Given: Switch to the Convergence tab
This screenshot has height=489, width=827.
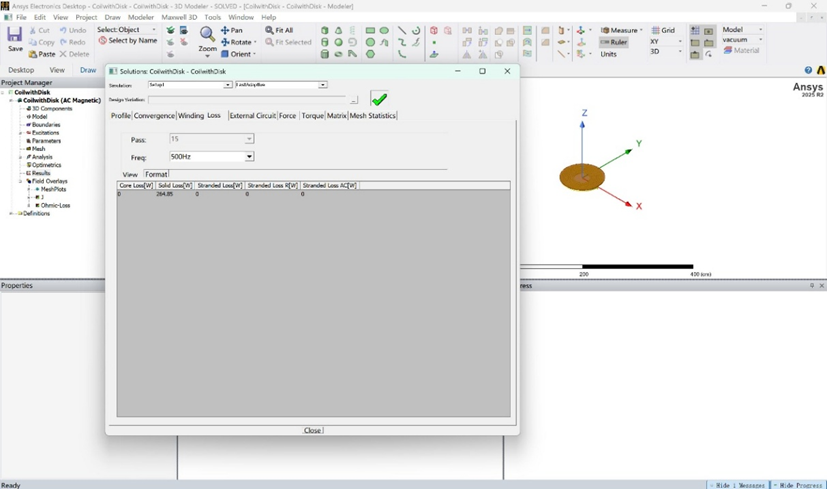Looking at the screenshot, I should point(154,116).
